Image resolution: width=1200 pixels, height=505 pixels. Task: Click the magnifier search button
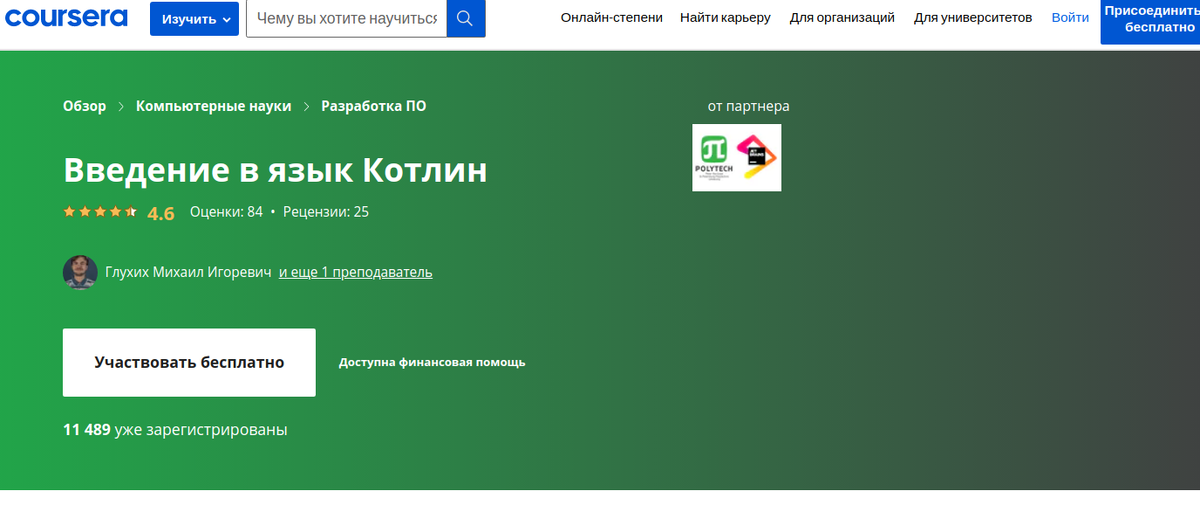click(466, 19)
